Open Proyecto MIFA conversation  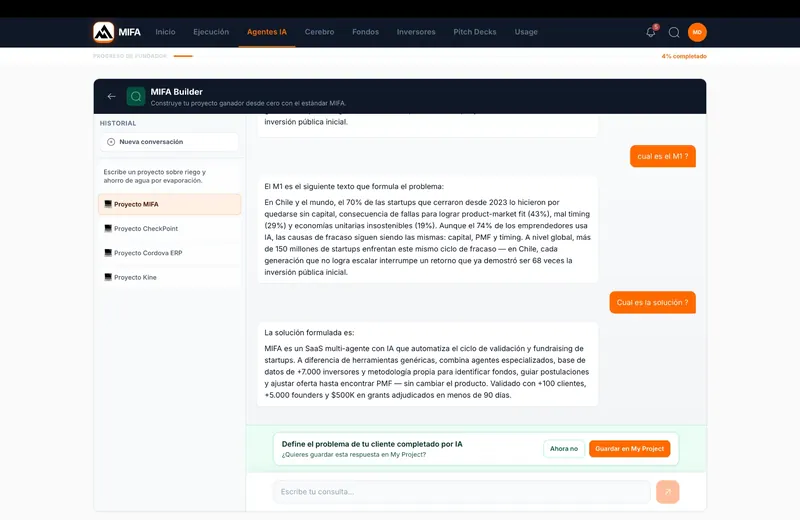coord(169,204)
